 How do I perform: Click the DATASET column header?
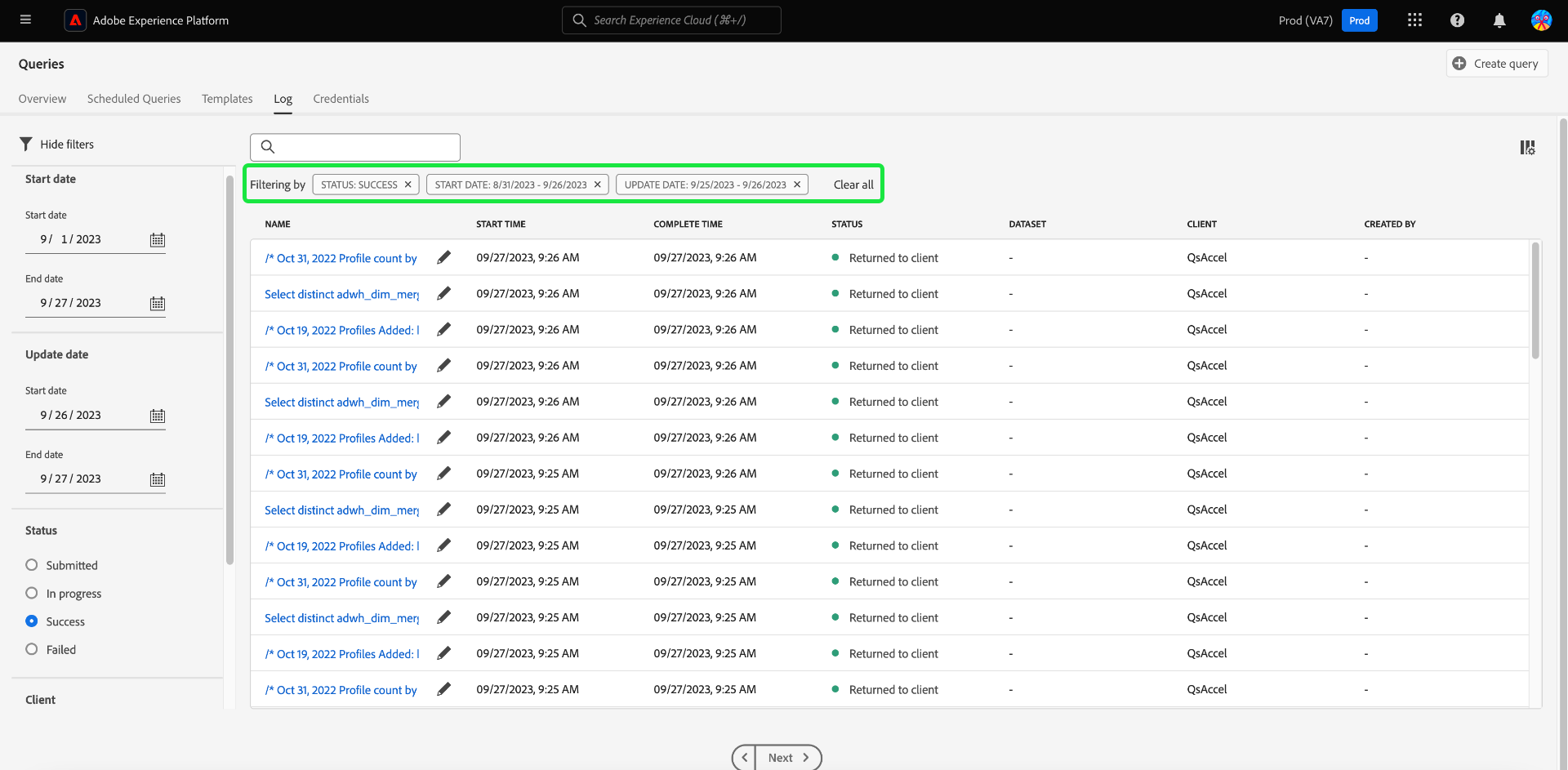(x=1027, y=224)
